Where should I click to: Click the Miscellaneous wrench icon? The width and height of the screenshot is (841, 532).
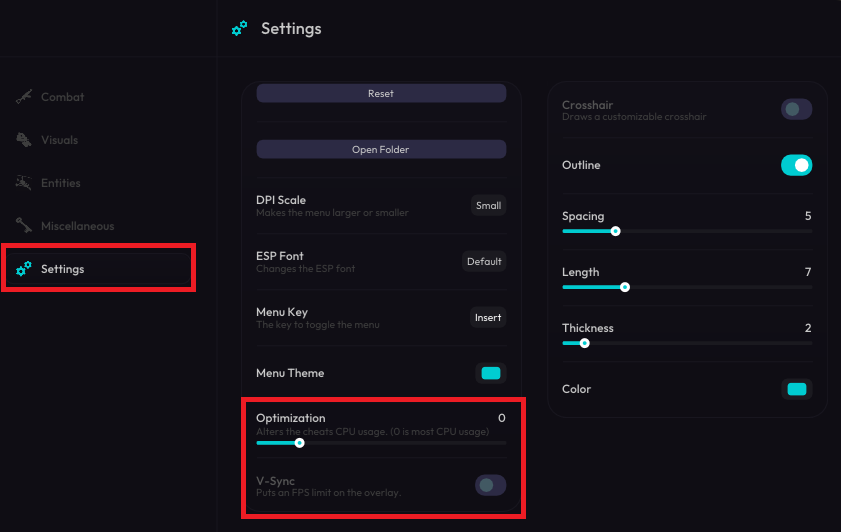coord(24,225)
